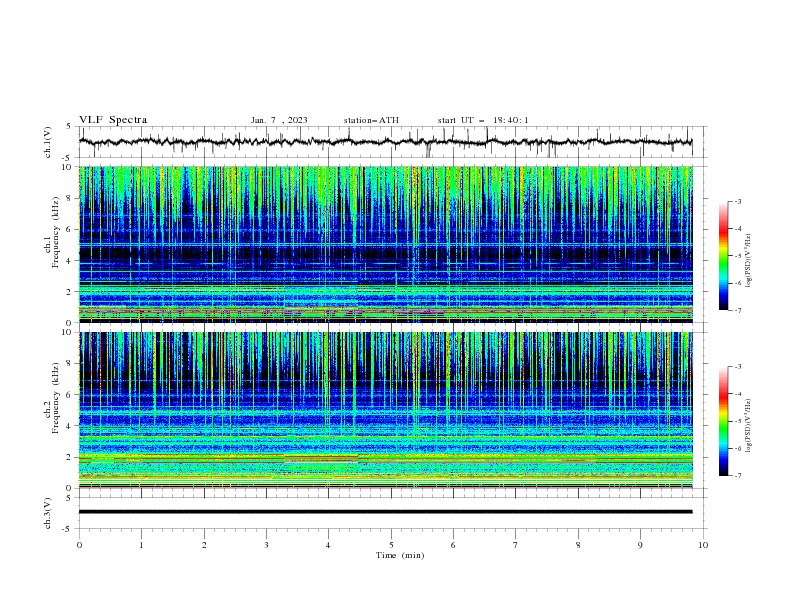Click the lower PSD color scale bar
The height and width of the screenshot is (612, 792).
[x=723, y=421]
